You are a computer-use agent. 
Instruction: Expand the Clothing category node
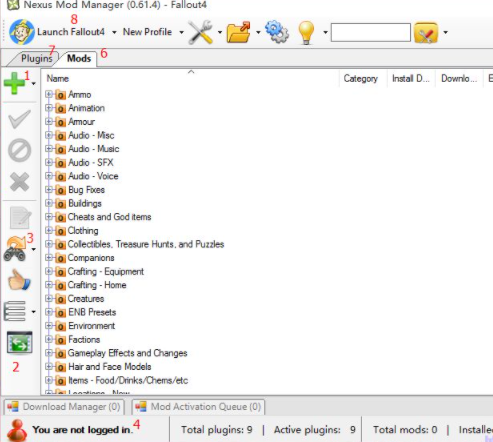[49, 230]
